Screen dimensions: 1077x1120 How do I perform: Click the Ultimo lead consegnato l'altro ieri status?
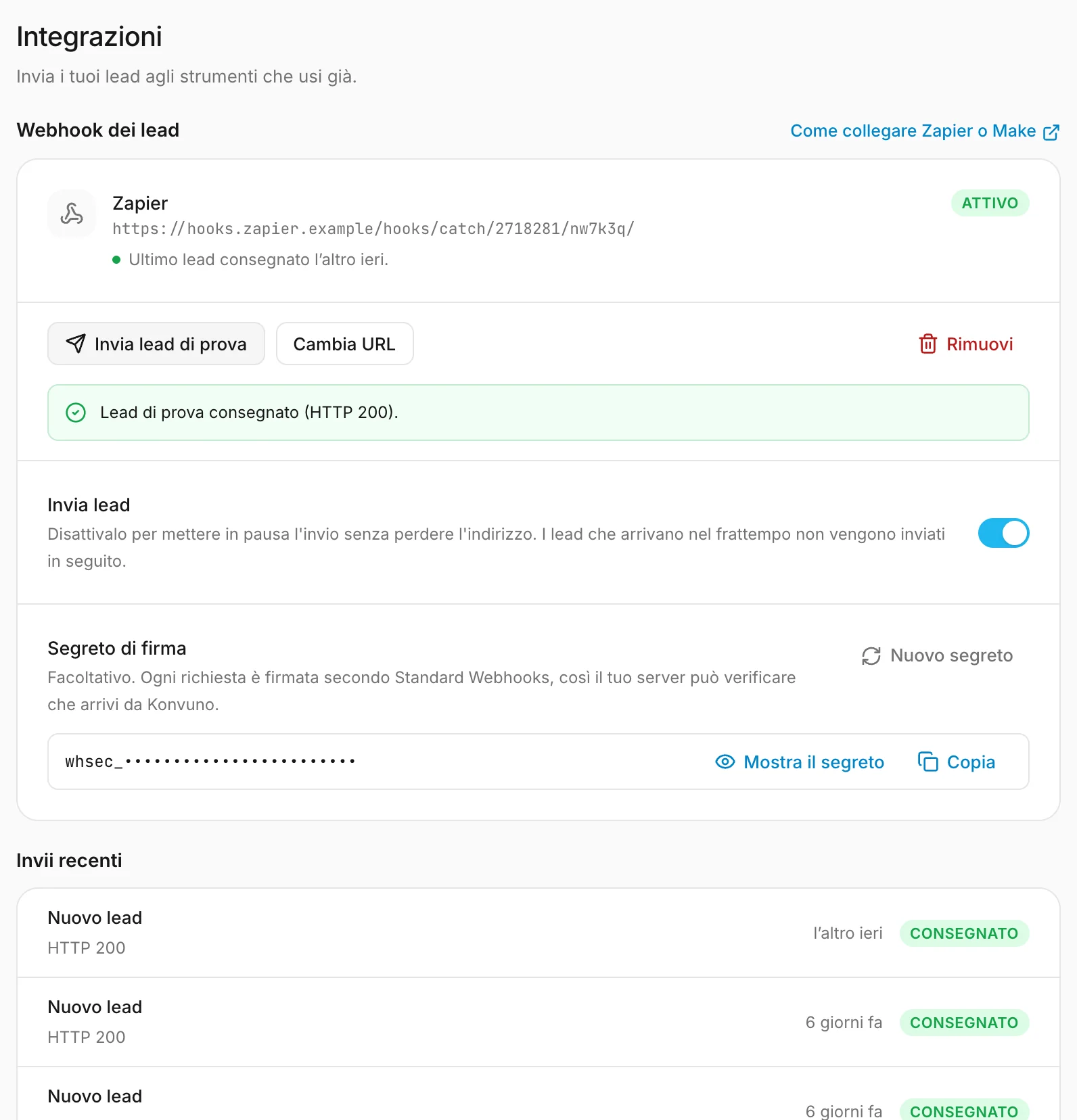coord(250,260)
